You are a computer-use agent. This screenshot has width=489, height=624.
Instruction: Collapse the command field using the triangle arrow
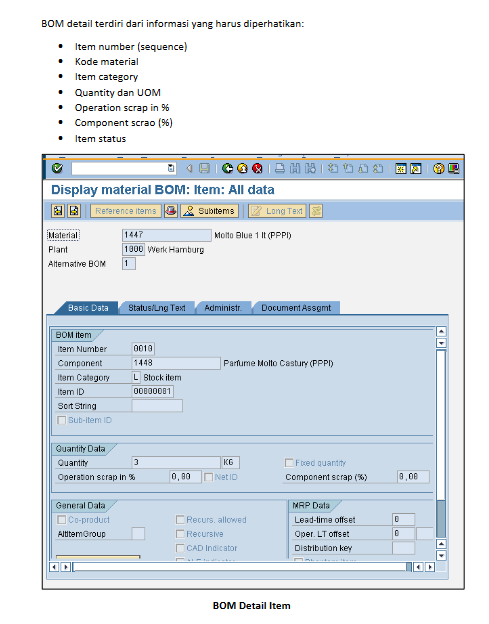pyautogui.click(x=189, y=168)
